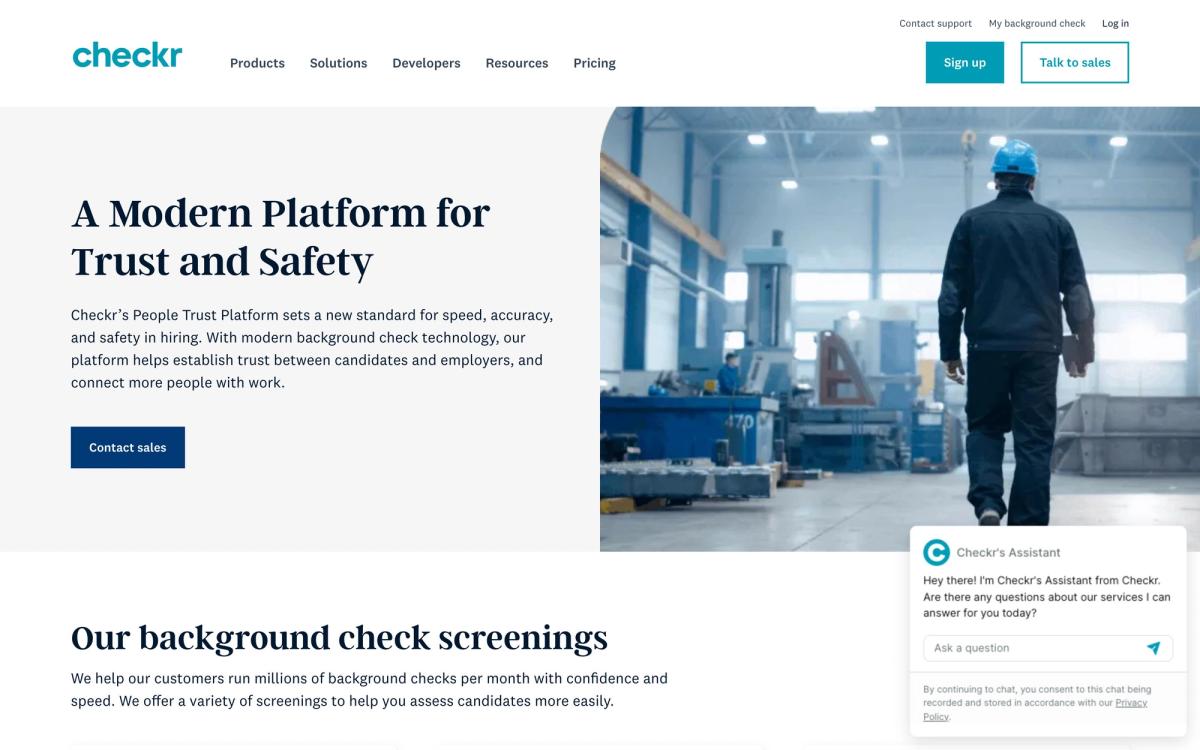
Task: Click the Contact support link
Action: [x=935, y=23]
